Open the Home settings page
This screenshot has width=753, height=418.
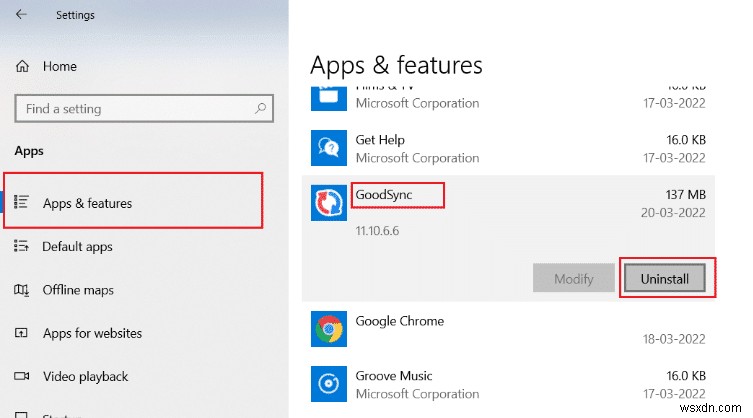(60, 66)
